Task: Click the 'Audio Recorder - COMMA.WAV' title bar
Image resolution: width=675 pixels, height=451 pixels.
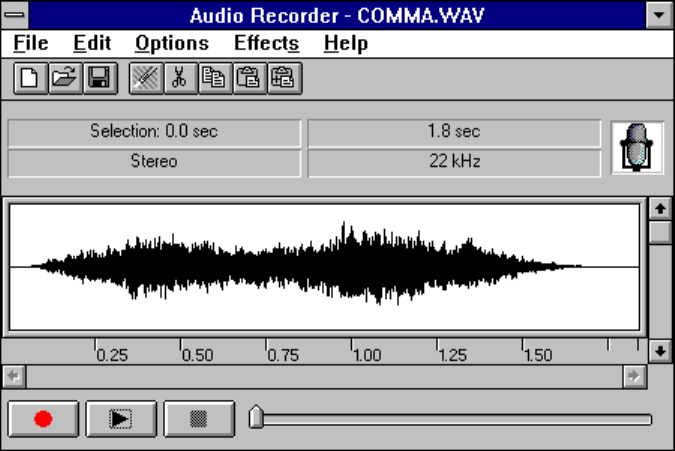Action: [337, 15]
